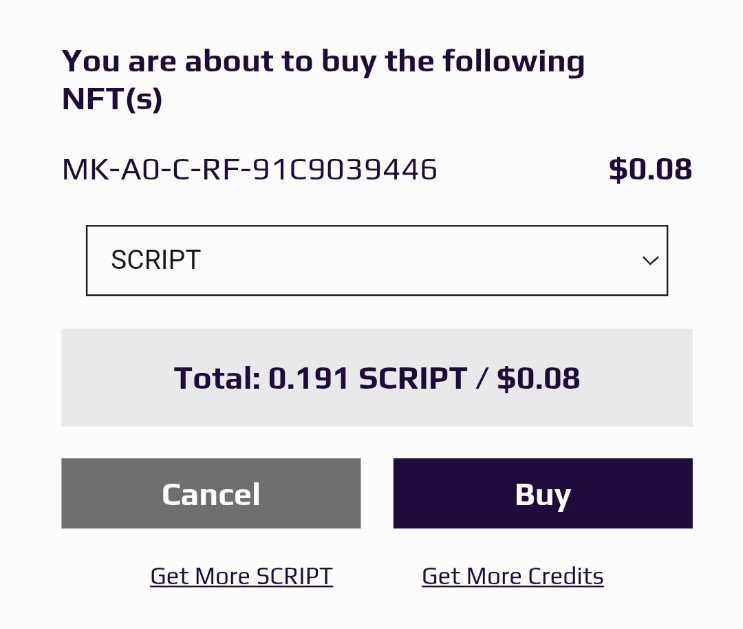
Task: Click the $0.08 value in the Total line
Action: coord(538,378)
